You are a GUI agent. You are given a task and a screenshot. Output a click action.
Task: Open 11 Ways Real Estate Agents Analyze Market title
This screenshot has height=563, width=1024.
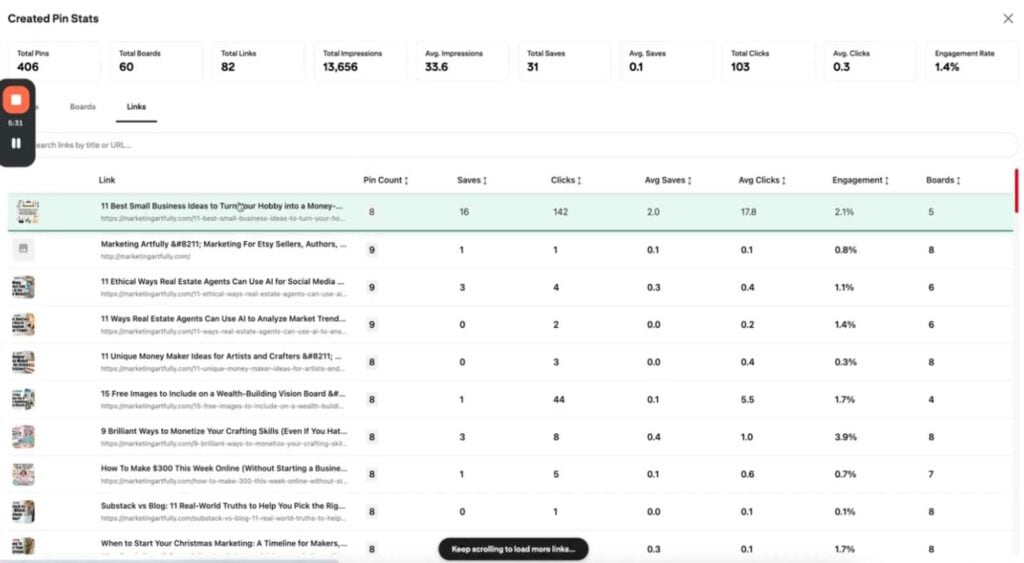tap(223, 319)
